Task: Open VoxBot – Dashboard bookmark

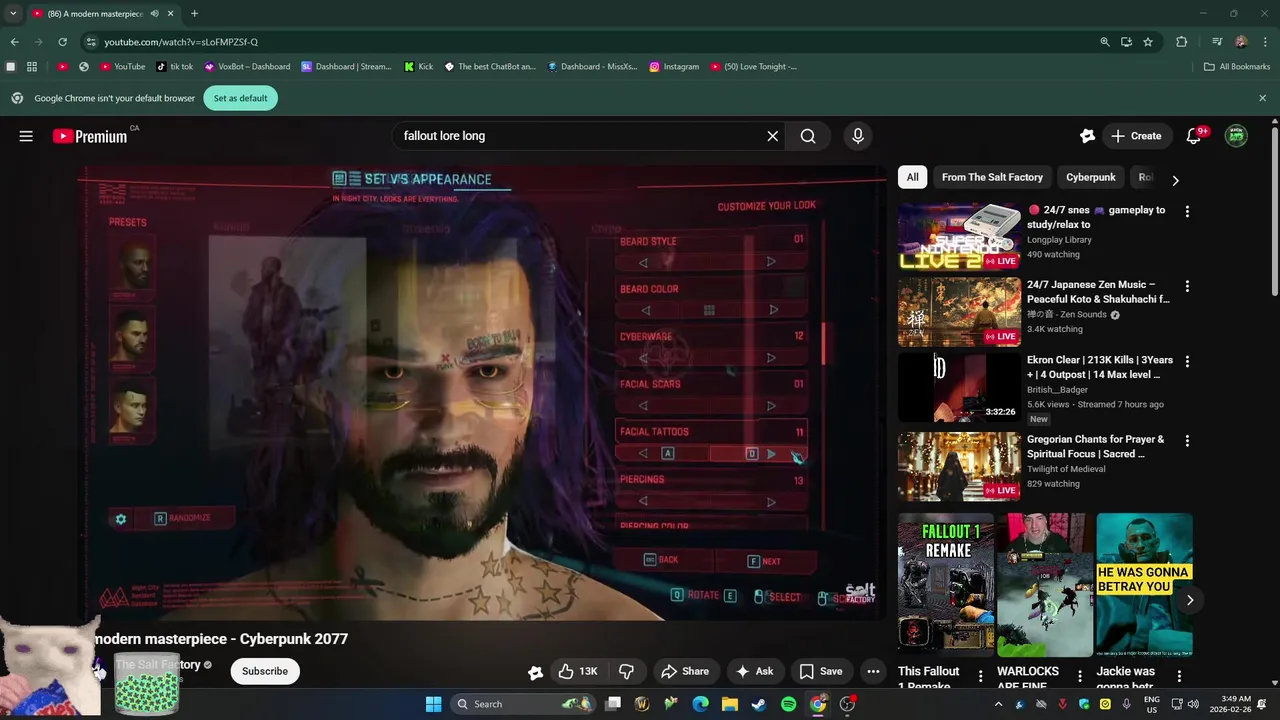Action: point(247,67)
